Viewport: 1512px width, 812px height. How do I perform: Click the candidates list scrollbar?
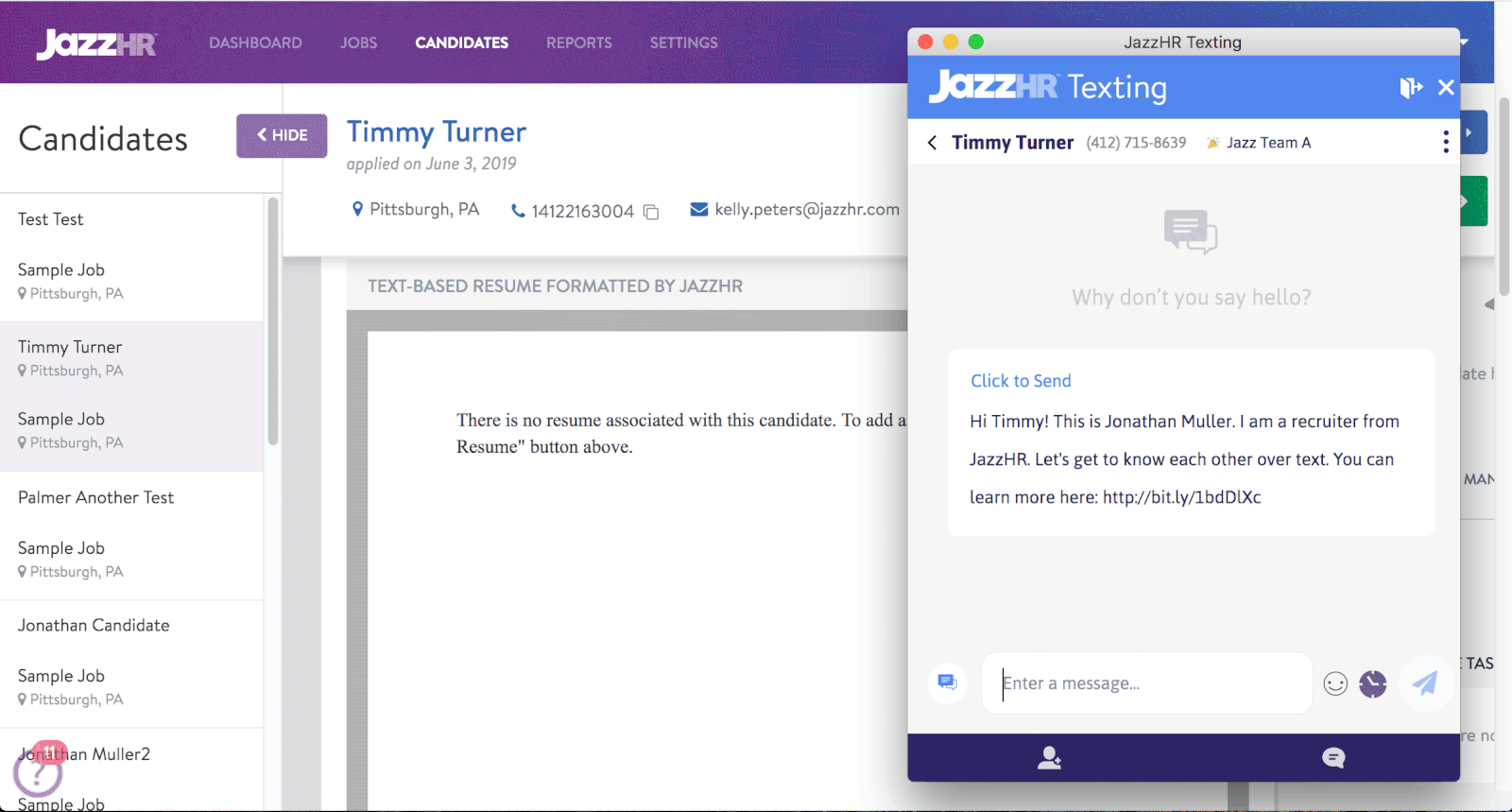[x=273, y=321]
